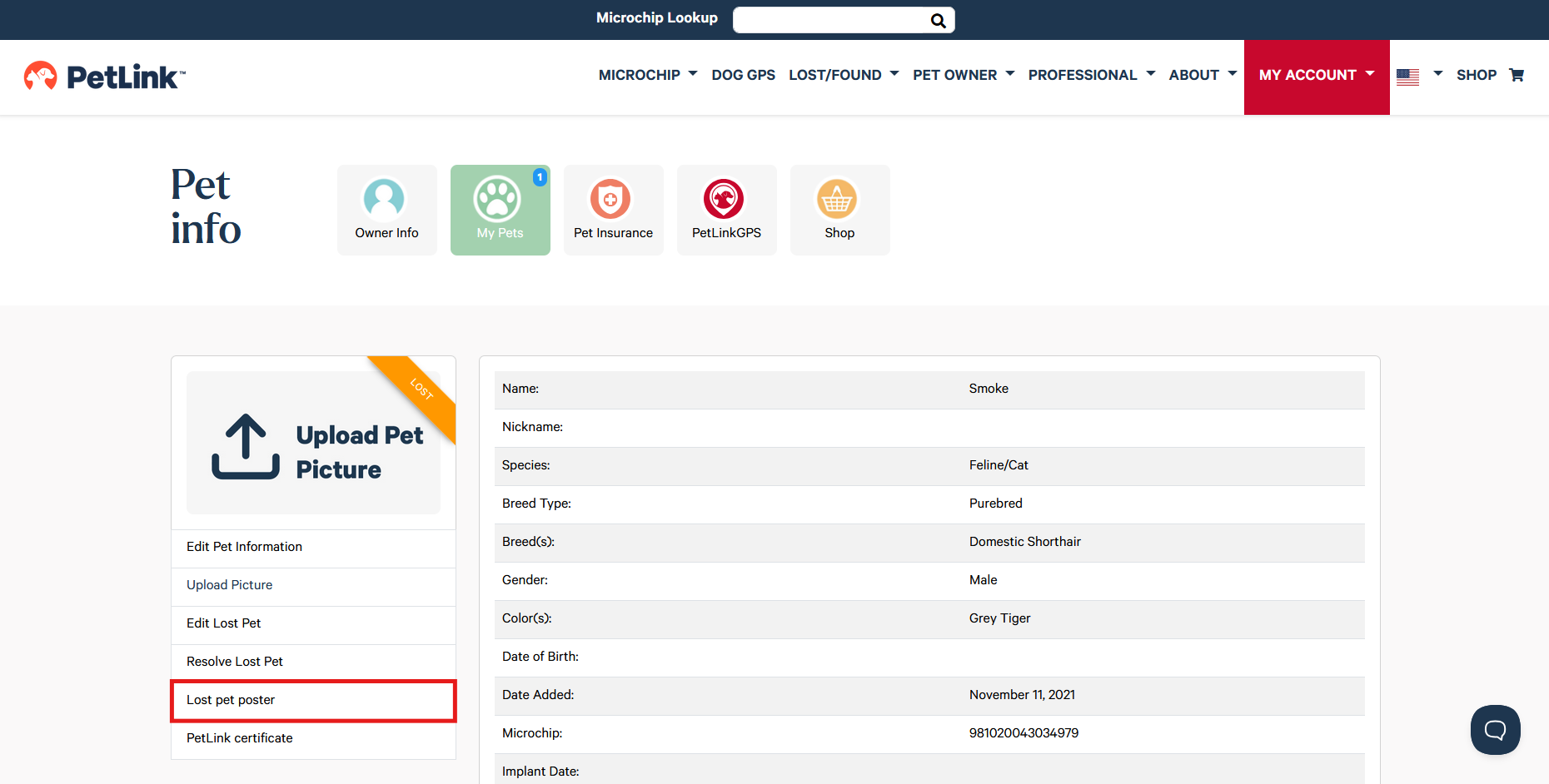Screen dimensions: 1549x784
Task: Click the Upload Pet Picture area
Action: [x=313, y=443]
